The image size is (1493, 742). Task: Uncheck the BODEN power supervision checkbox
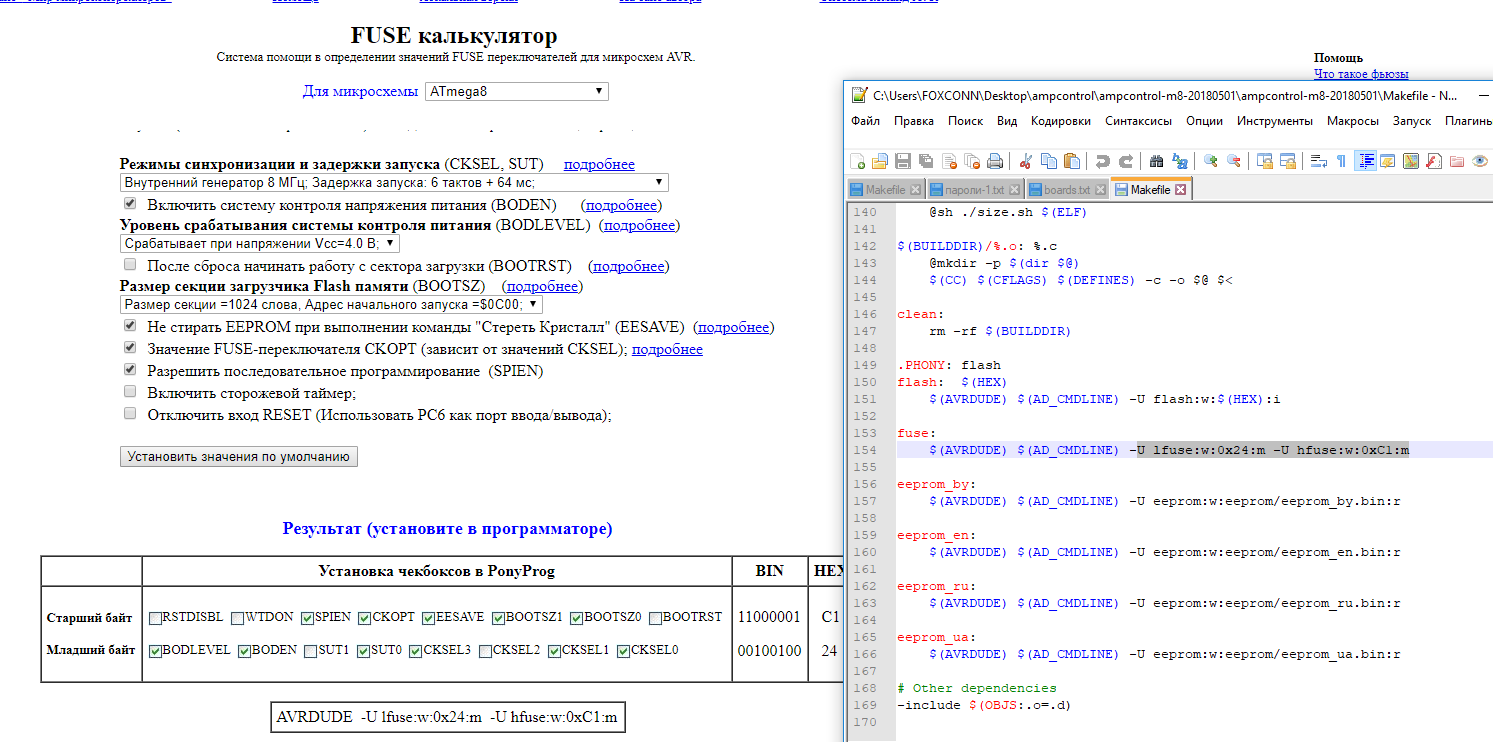coord(130,204)
